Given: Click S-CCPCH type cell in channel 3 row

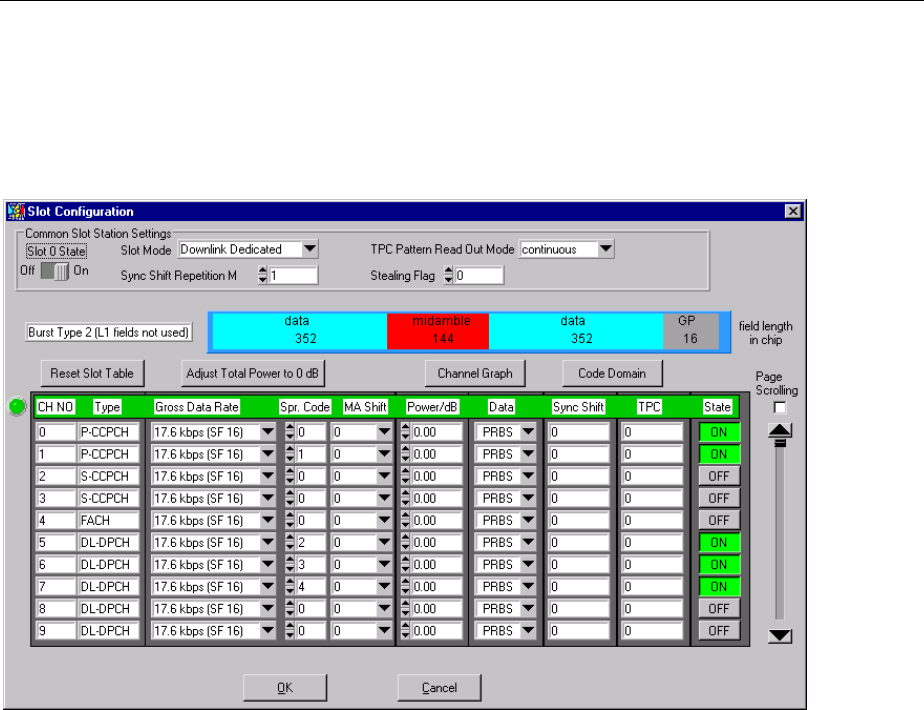Looking at the screenshot, I should point(108,498).
